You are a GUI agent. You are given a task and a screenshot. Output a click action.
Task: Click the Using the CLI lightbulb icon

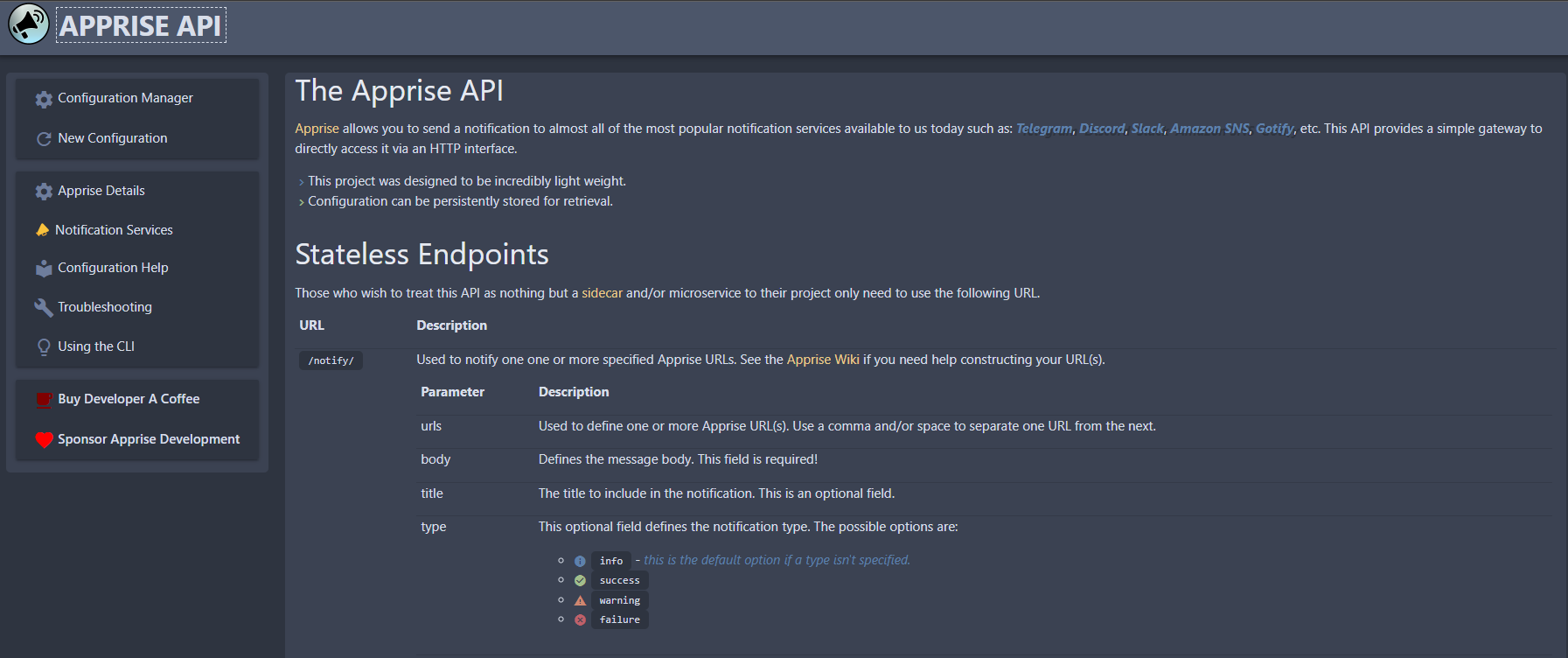tap(44, 347)
